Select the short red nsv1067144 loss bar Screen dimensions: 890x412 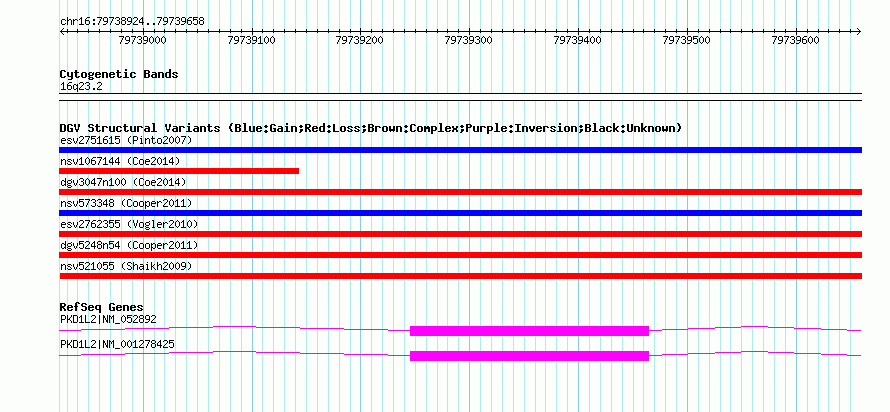coord(179,171)
